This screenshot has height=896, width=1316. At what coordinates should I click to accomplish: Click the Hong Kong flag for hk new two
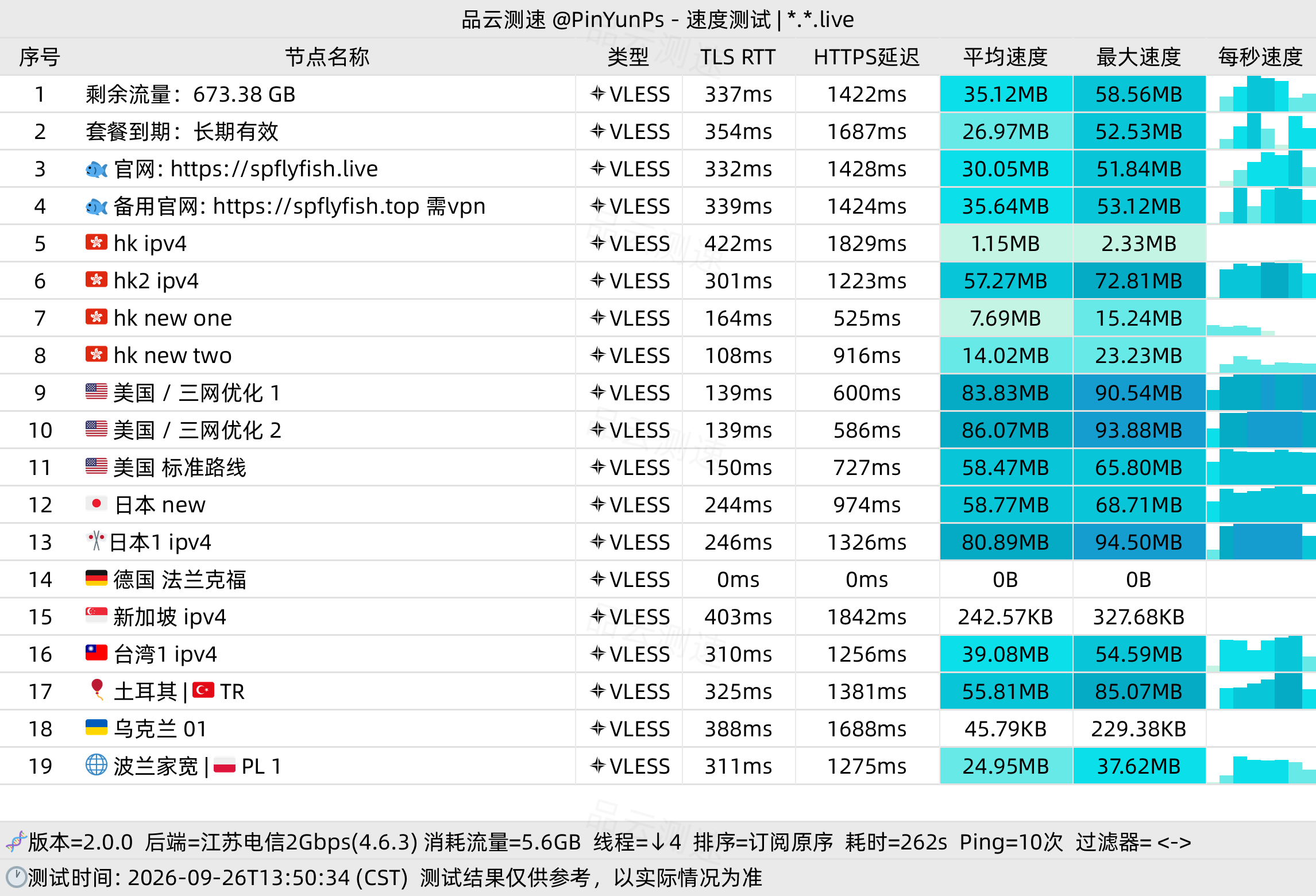97,355
